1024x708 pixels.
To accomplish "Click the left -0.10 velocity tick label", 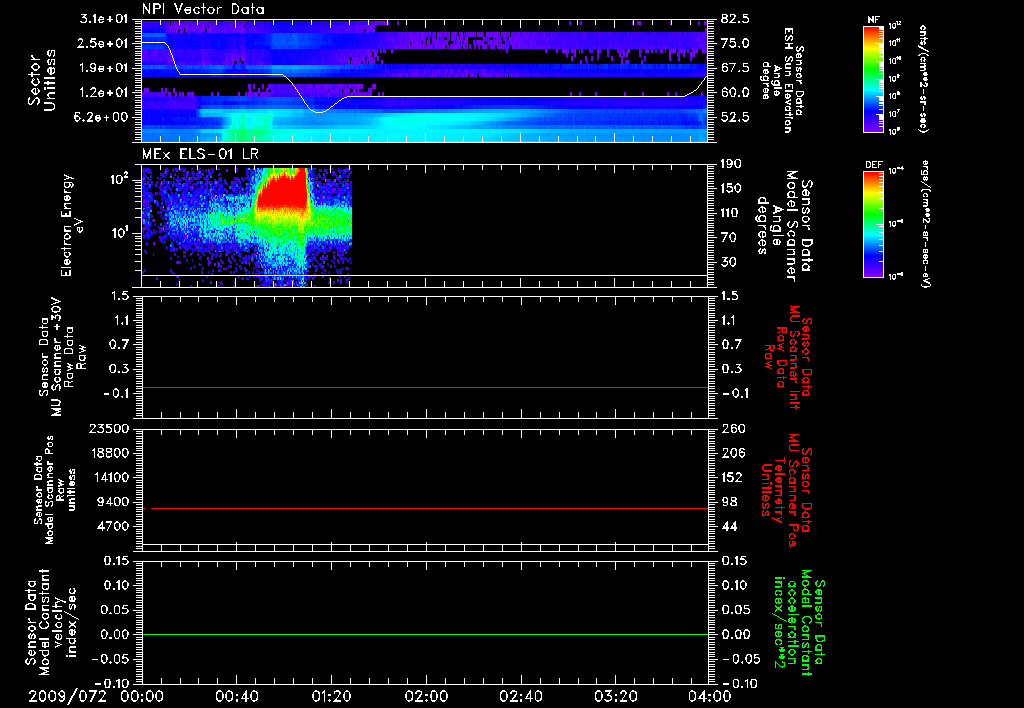I will (x=112, y=683).
